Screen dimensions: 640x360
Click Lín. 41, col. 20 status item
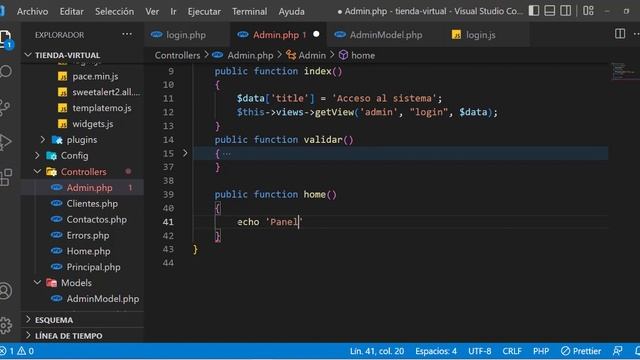click(x=377, y=351)
